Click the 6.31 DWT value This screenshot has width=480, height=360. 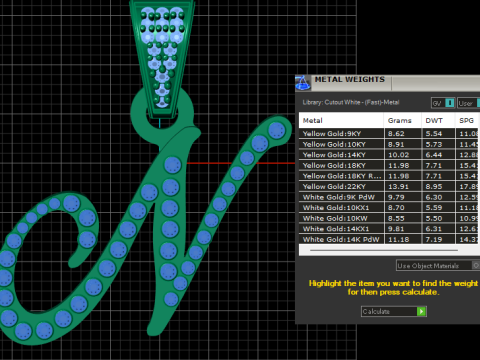[x=434, y=229]
